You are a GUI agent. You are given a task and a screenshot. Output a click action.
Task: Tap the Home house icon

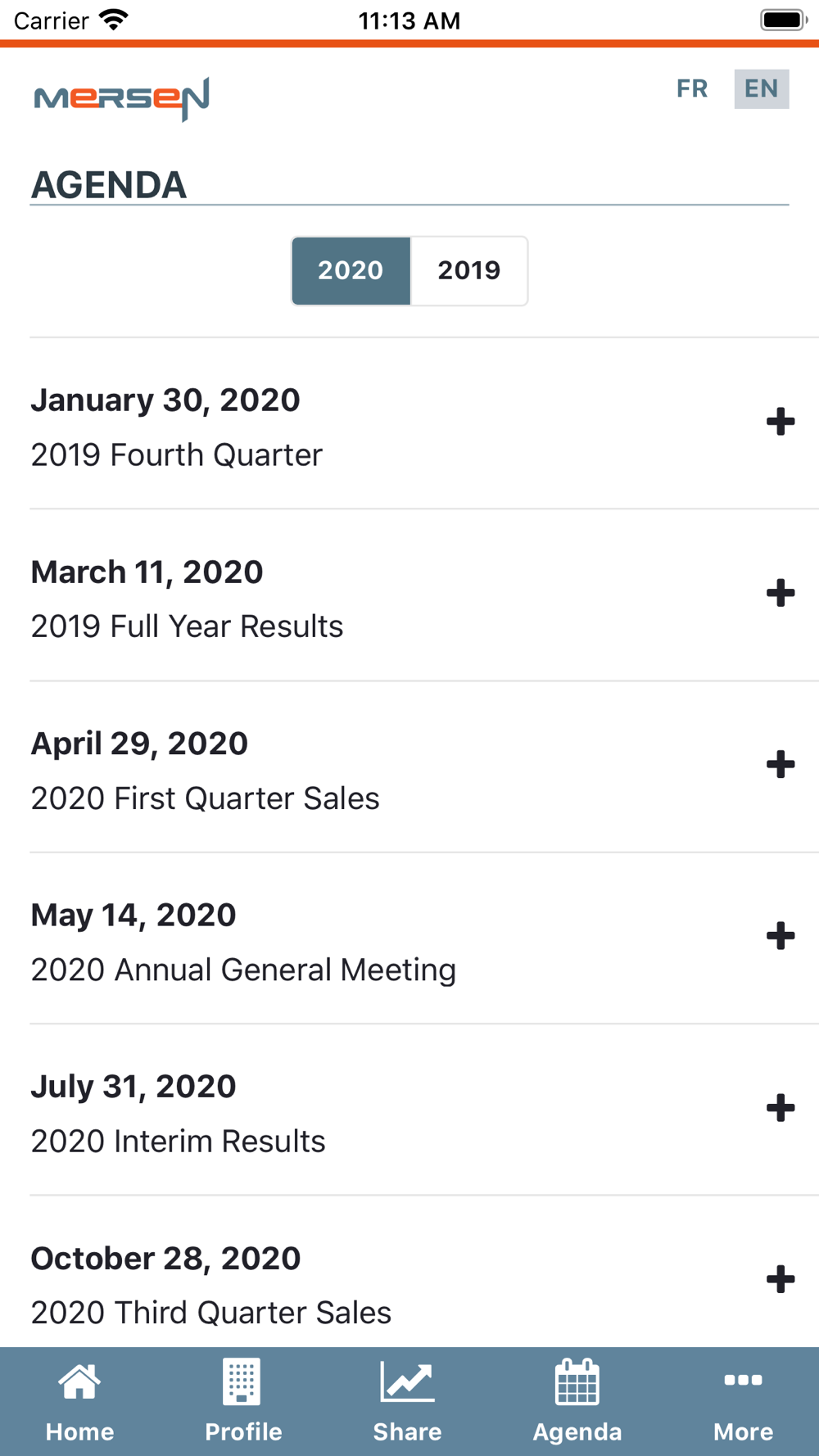[x=79, y=1383]
